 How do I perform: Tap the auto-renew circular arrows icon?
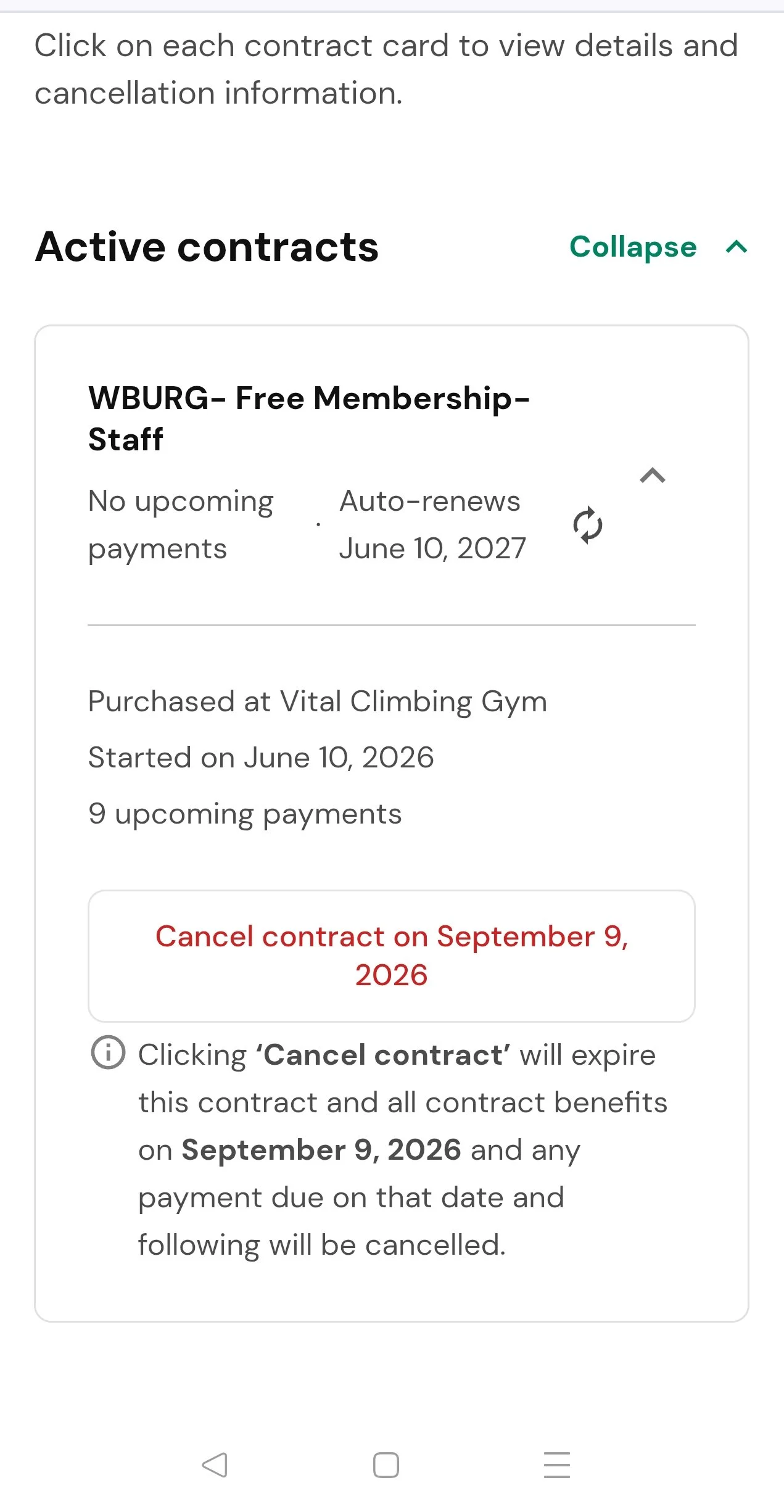[587, 525]
